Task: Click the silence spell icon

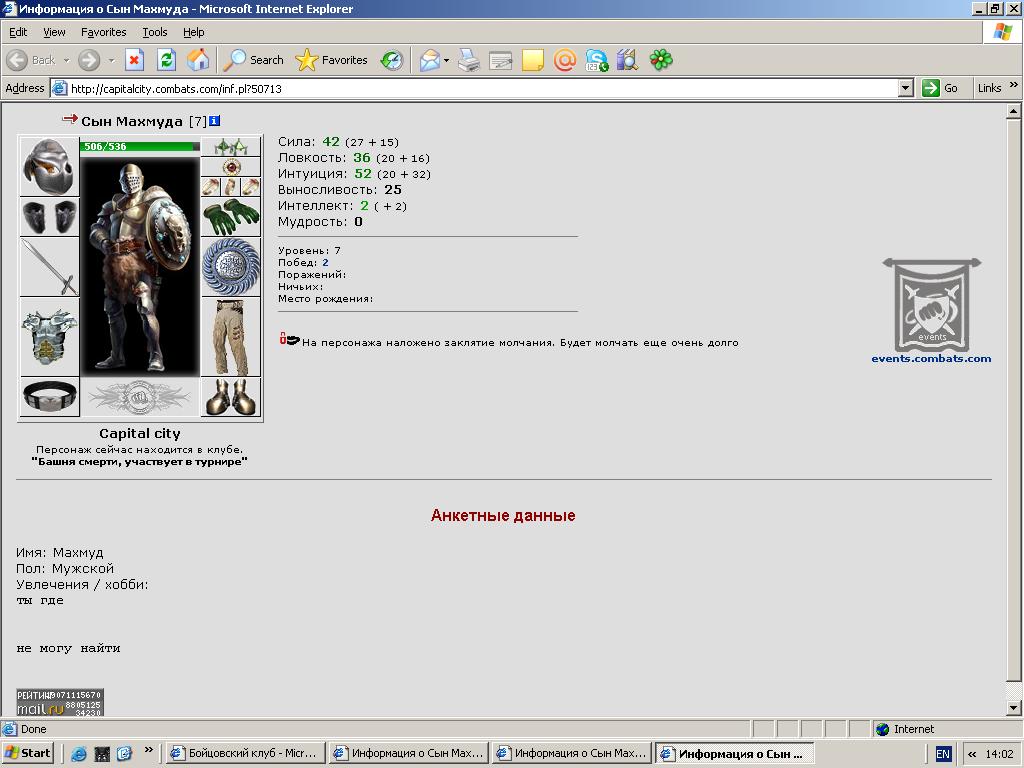Action: (x=289, y=339)
